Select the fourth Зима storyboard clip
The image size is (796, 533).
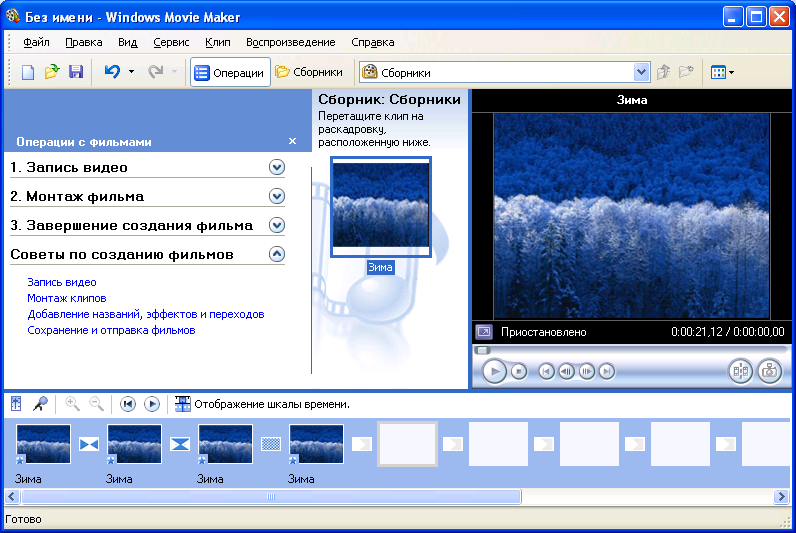coord(316,444)
